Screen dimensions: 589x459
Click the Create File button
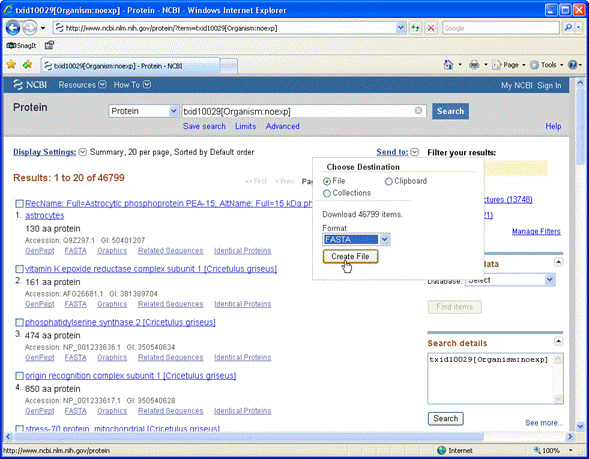350,257
